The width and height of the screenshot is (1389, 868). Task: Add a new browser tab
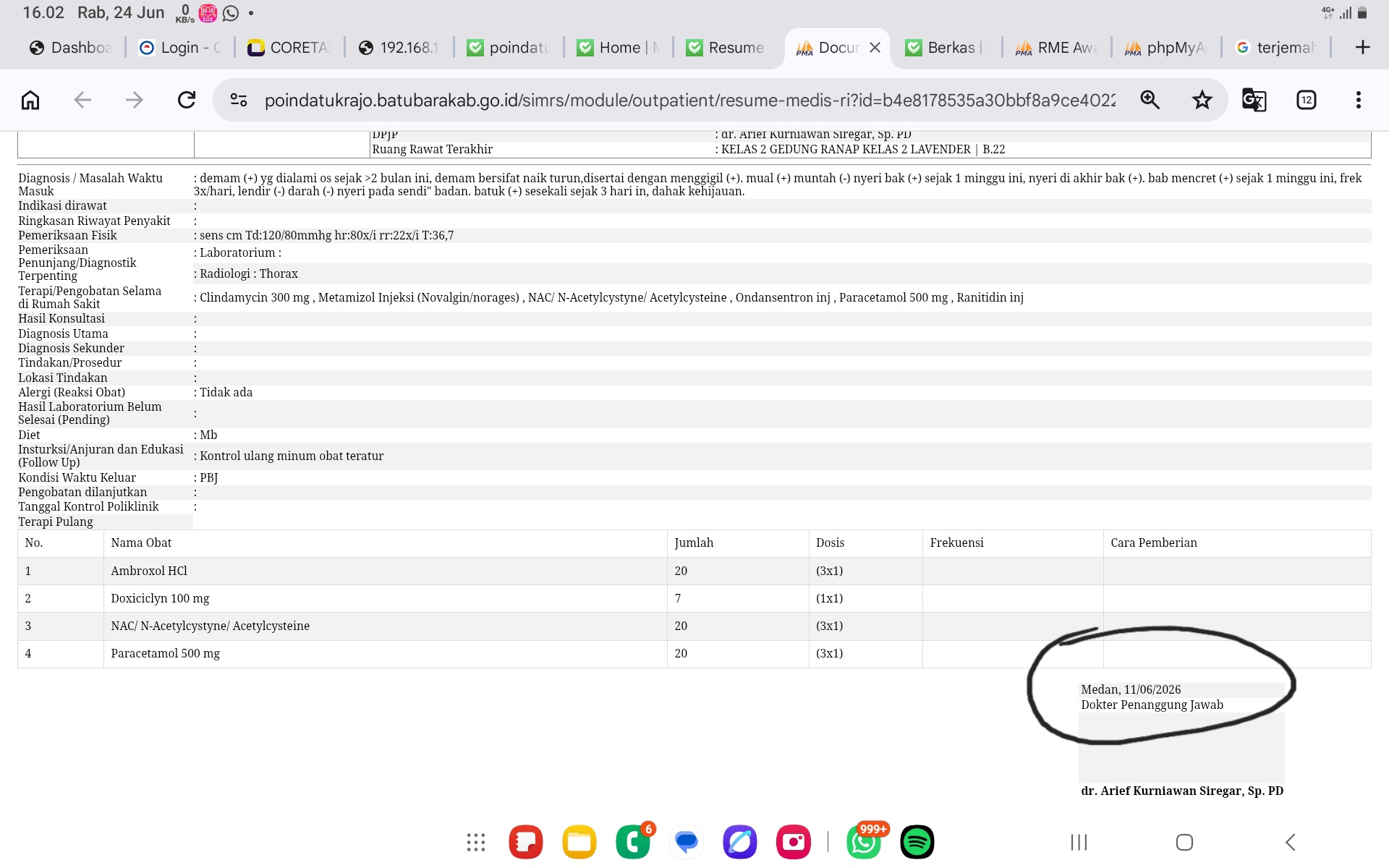(x=1363, y=48)
